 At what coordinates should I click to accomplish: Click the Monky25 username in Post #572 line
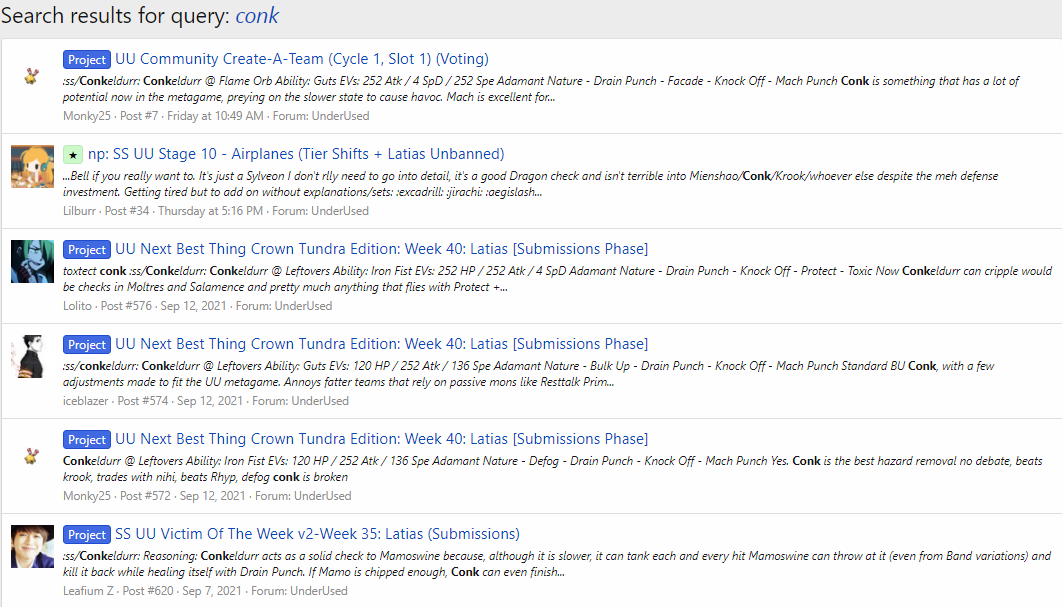pyautogui.click(x=87, y=495)
